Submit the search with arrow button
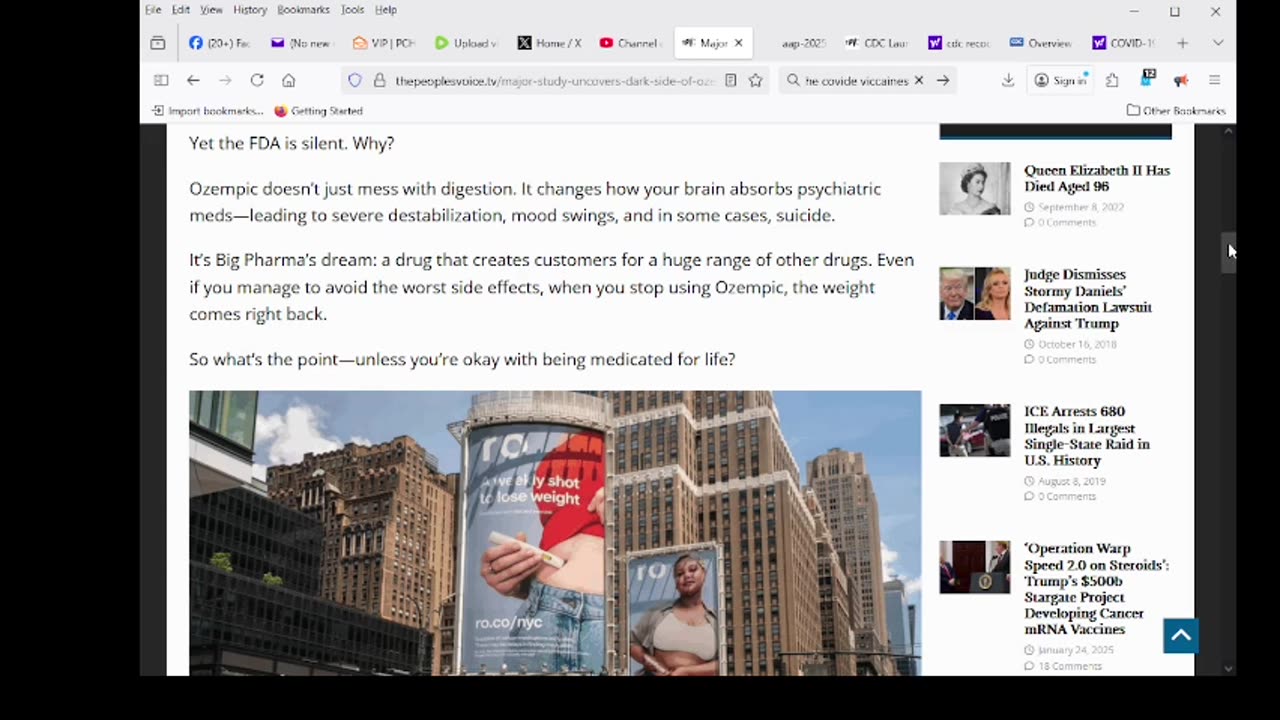This screenshot has width=1280, height=720. click(x=943, y=80)
